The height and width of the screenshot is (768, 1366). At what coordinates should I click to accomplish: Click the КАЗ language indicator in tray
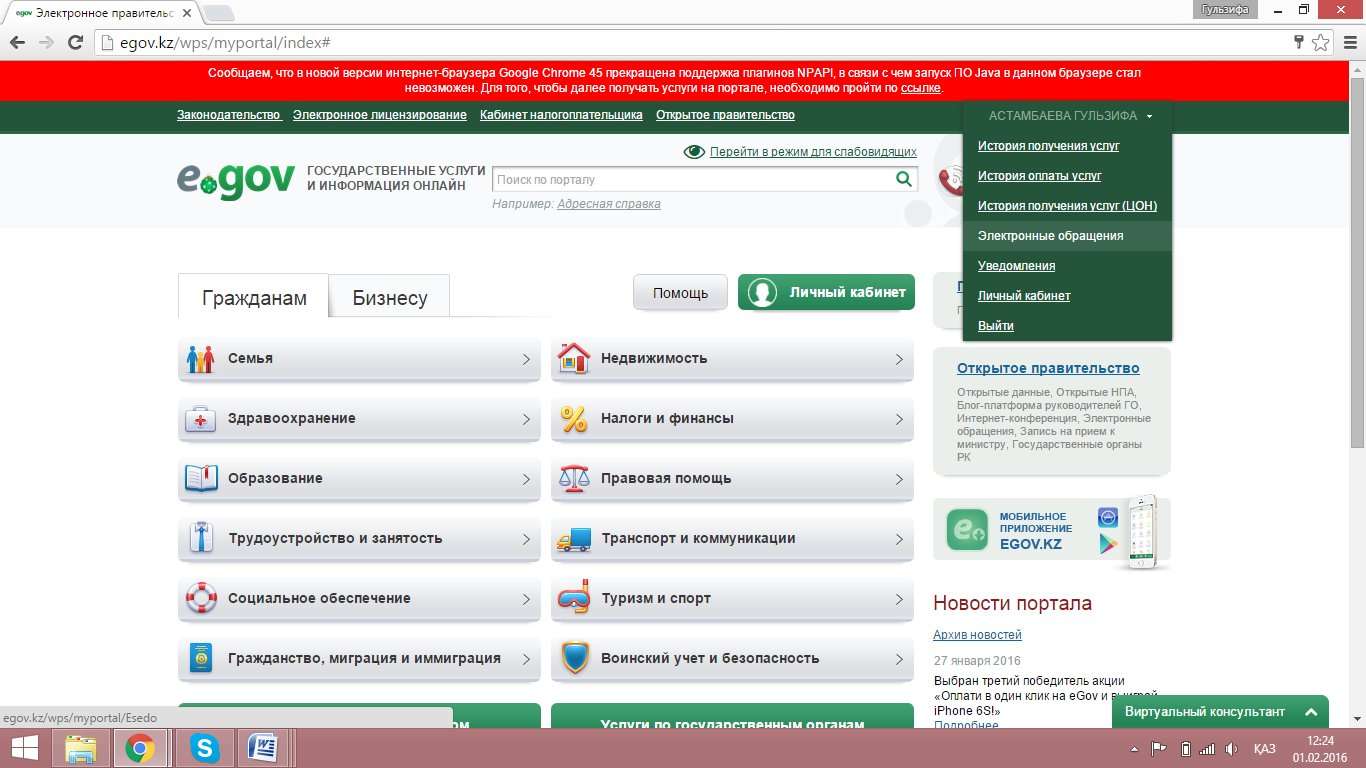[x=1264, y=749]
